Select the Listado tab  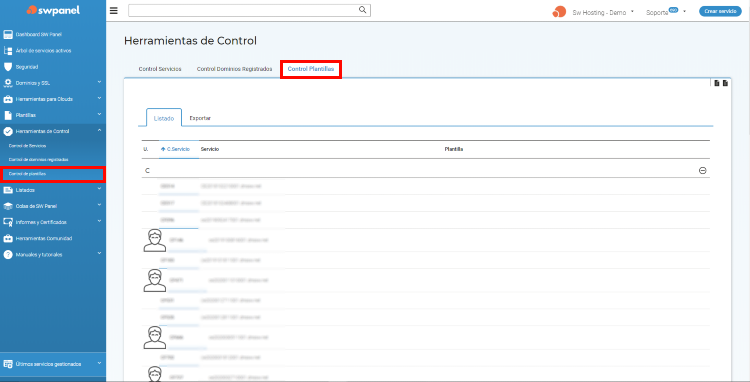pyautogui.click(x=164, y=118)
